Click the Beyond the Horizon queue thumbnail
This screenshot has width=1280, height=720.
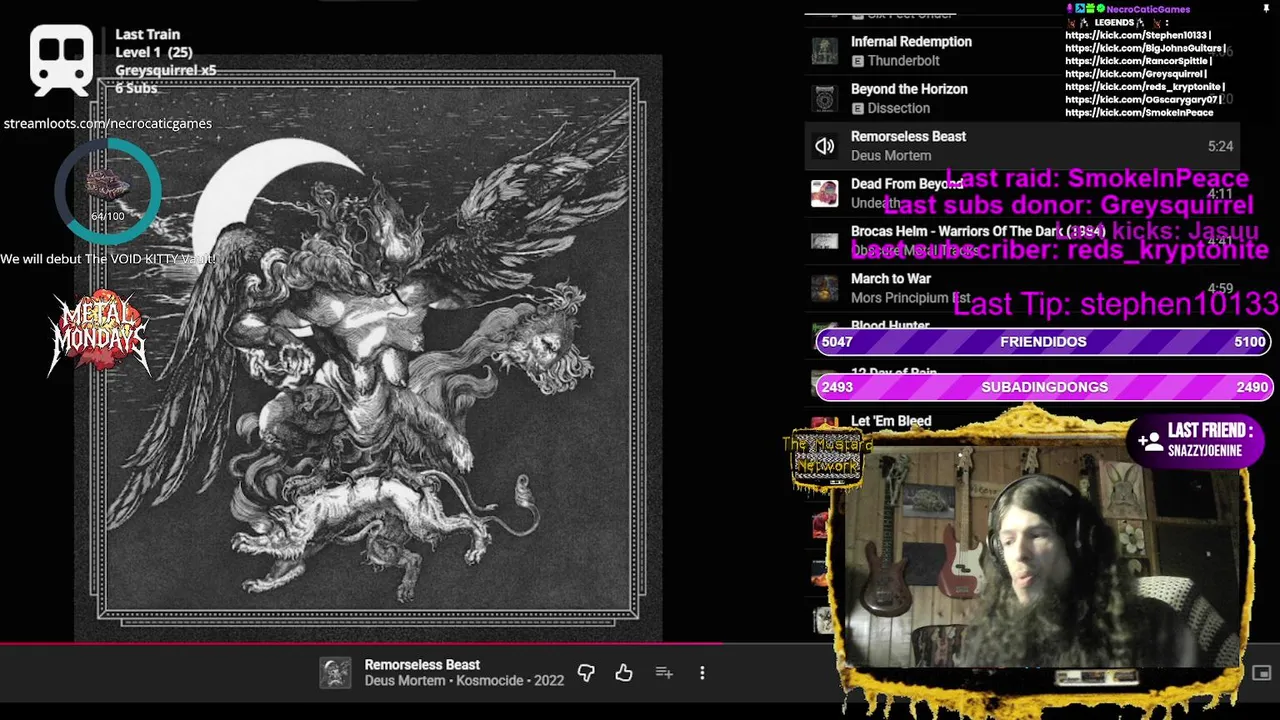click(x=824, y=98)
